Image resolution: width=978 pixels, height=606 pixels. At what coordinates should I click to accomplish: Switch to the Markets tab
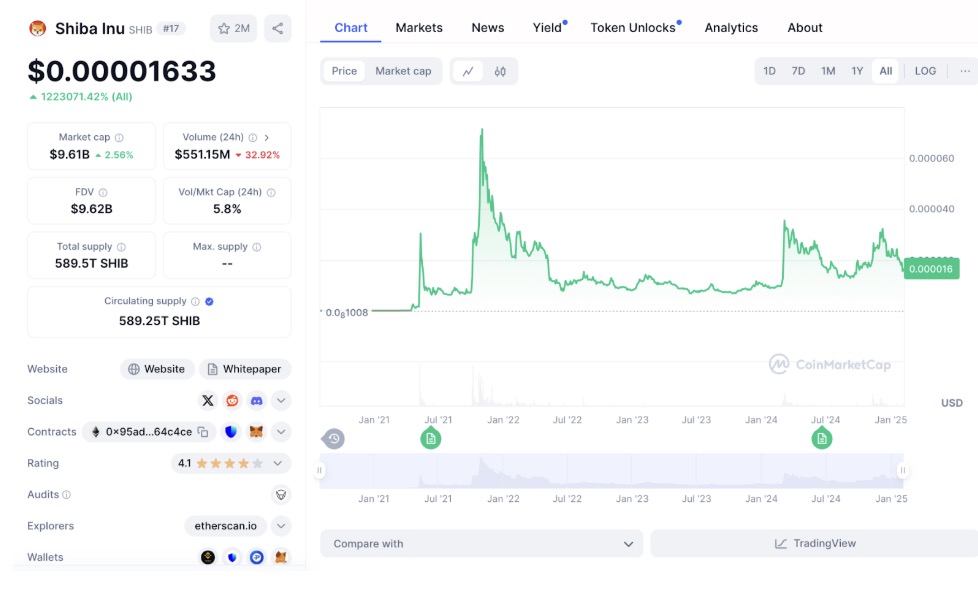click(419, 28)
